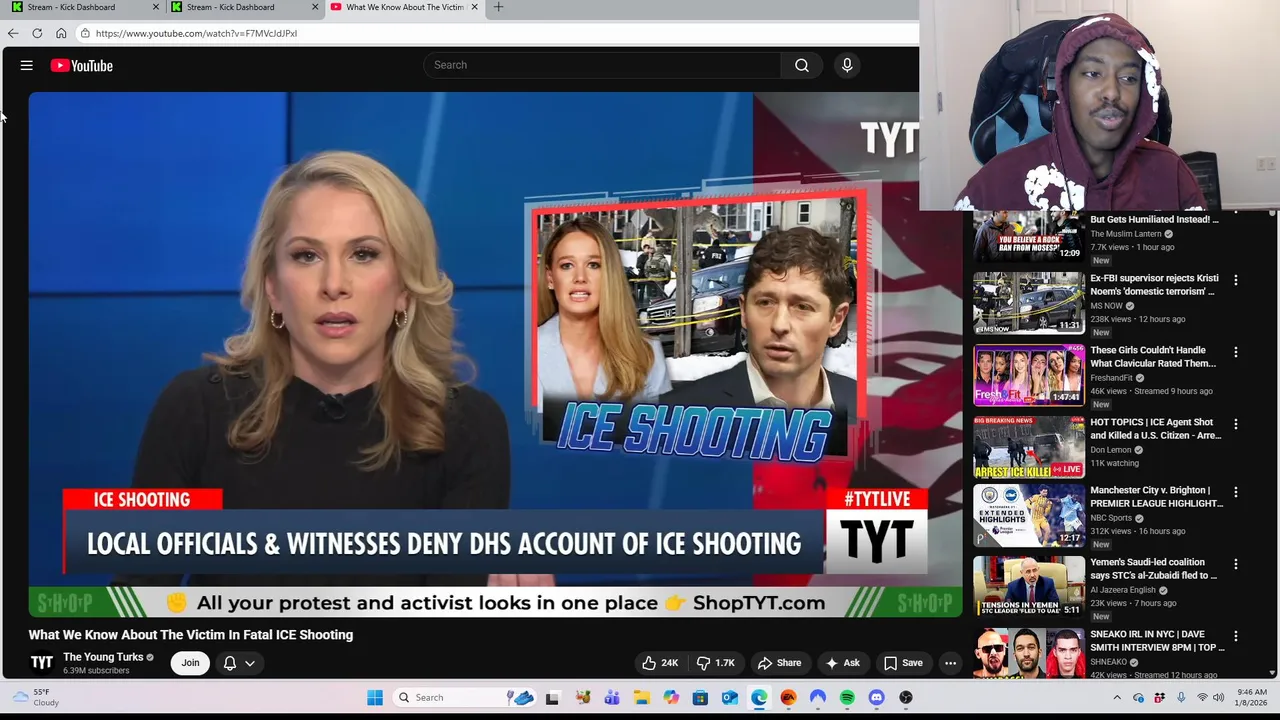Open OBS Studio from the taskbar
This screenshot has width=1280, height=720.
click(x=906, y=698)
